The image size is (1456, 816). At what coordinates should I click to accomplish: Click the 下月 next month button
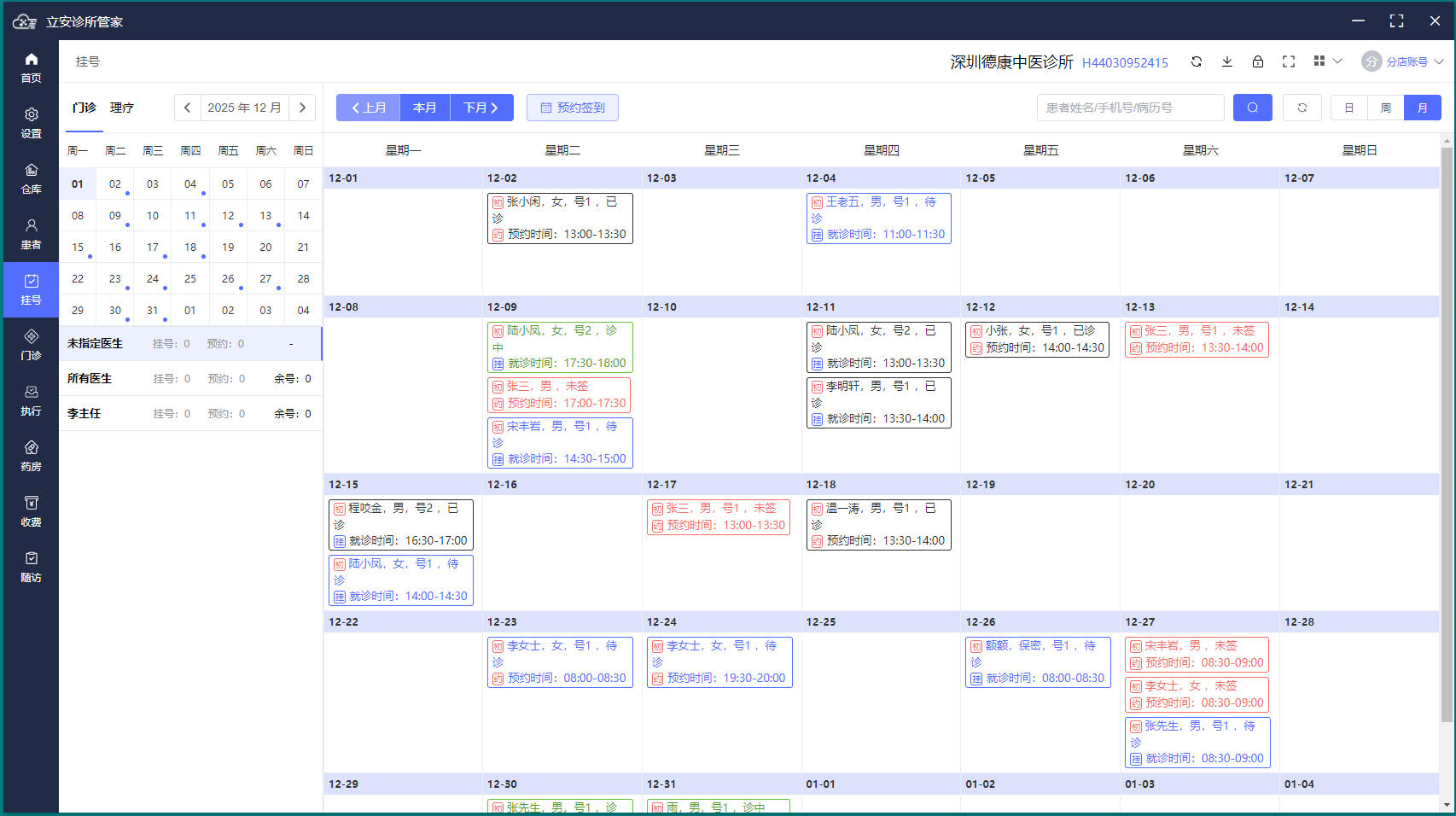point(481,108)
